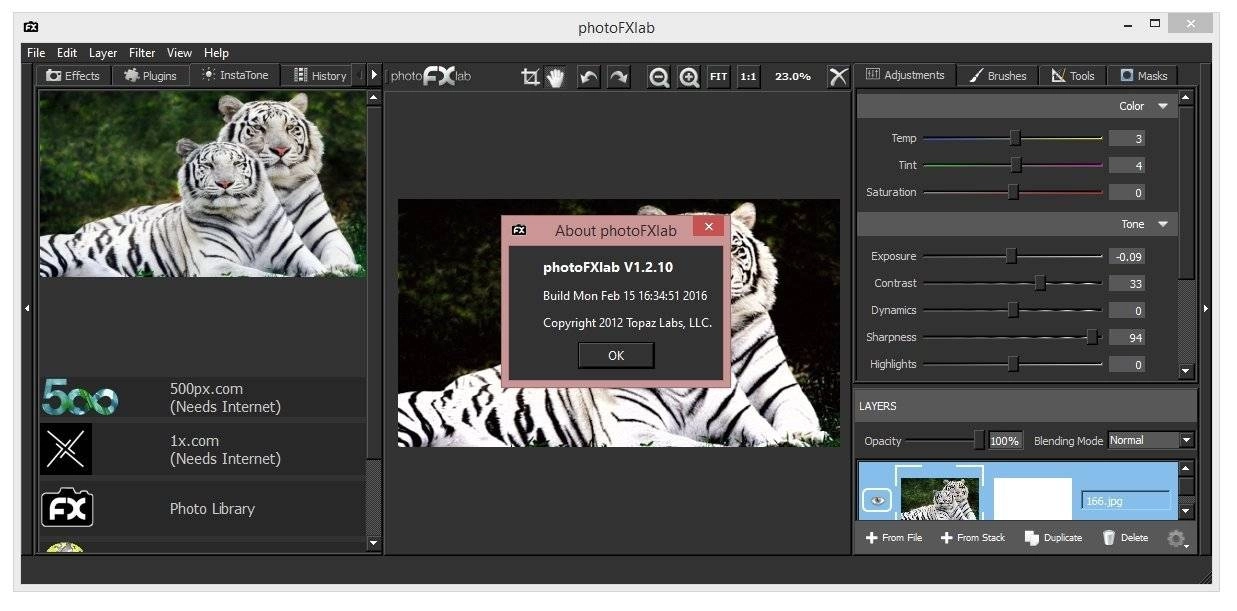Click the photoFXlab logo in toolbar

430,76
